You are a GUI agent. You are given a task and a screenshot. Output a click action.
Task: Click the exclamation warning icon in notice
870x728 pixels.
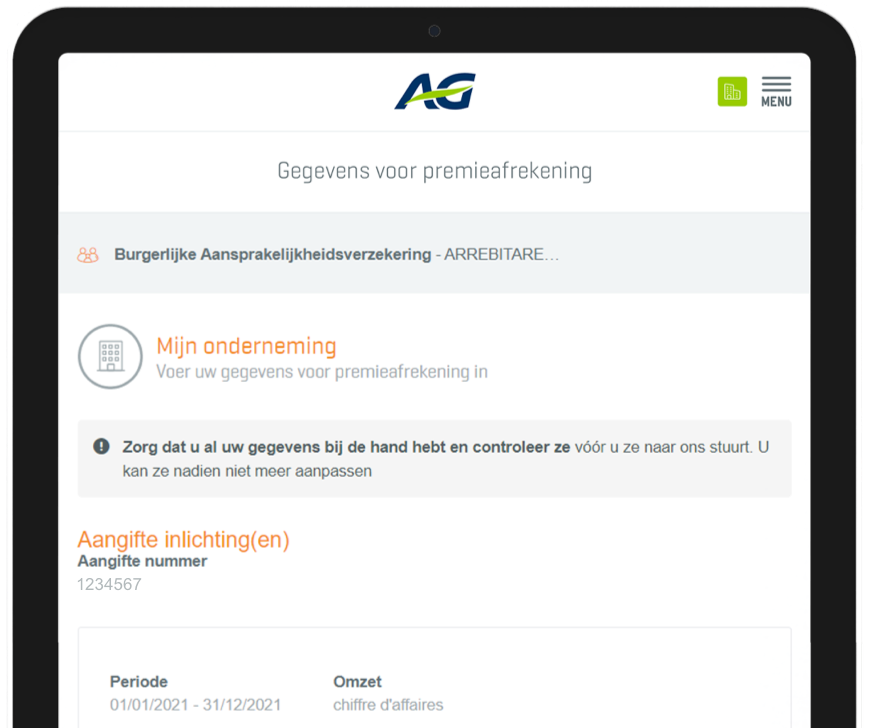coord(101,447)
